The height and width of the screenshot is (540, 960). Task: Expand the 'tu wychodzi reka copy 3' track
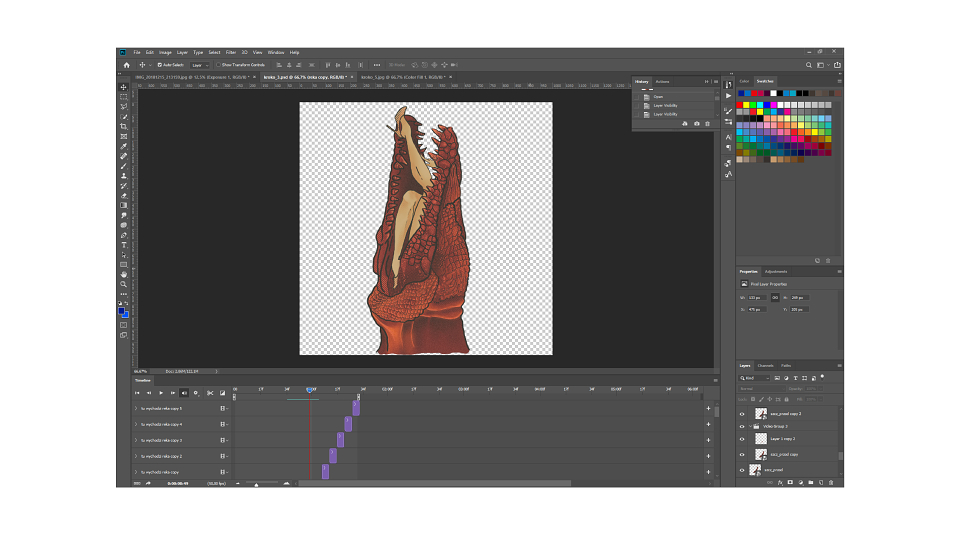point(136,440)
